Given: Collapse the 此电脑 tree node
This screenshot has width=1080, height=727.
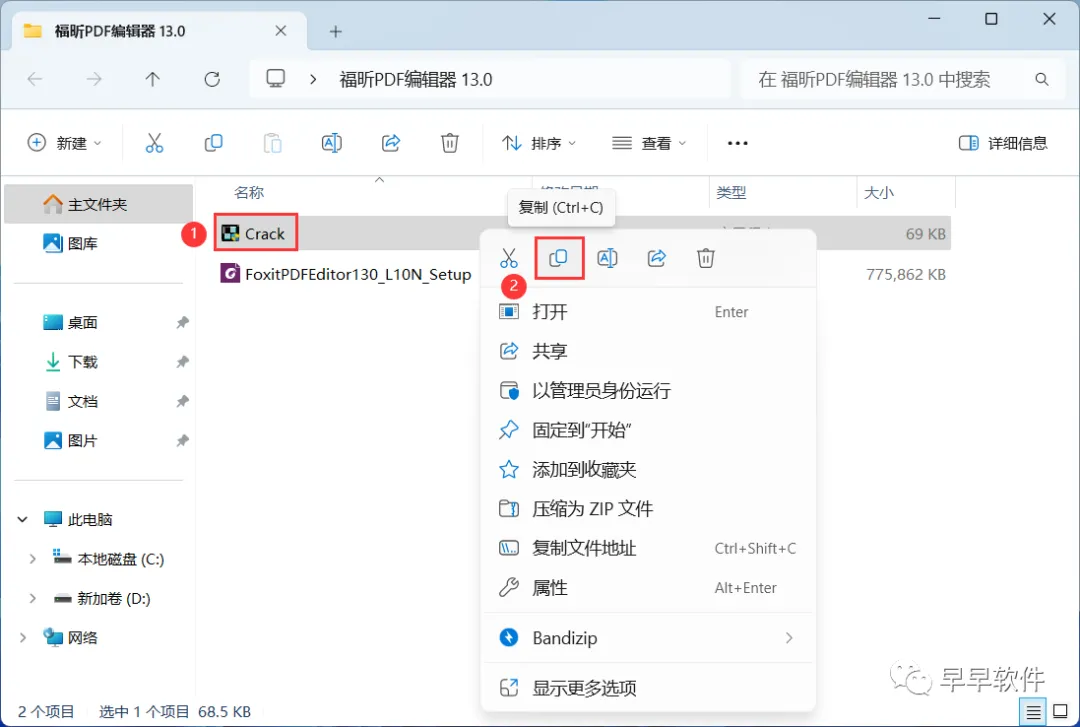Looking at the screenshot, I should click(22, 519).
